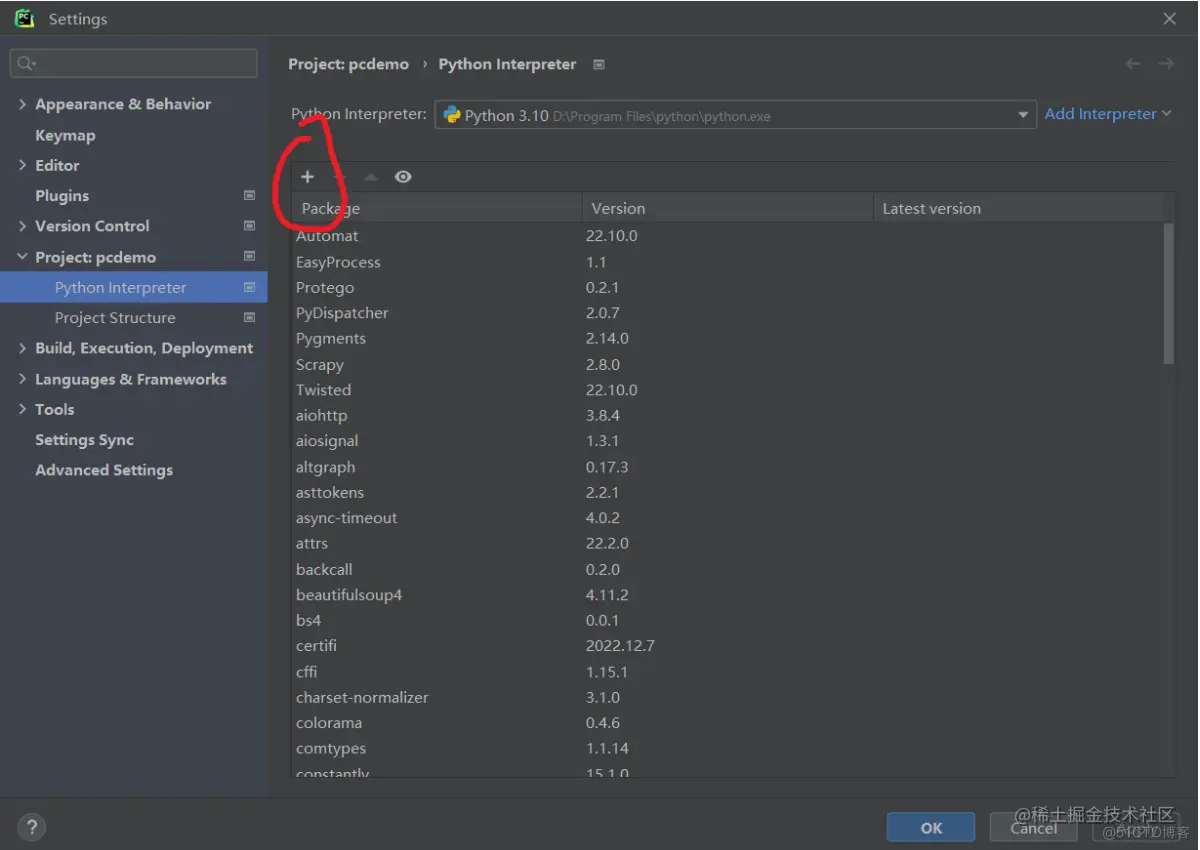Open Add Interpreter menu
The height and width of the screenshot is (850, 1200).
click(x=1107, y=114)
